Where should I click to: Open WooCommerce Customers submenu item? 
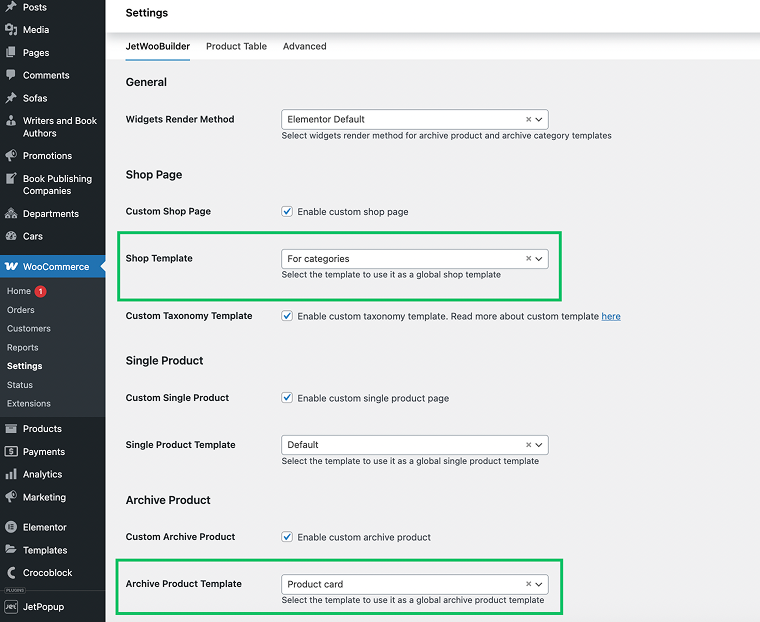pos(29,329)
